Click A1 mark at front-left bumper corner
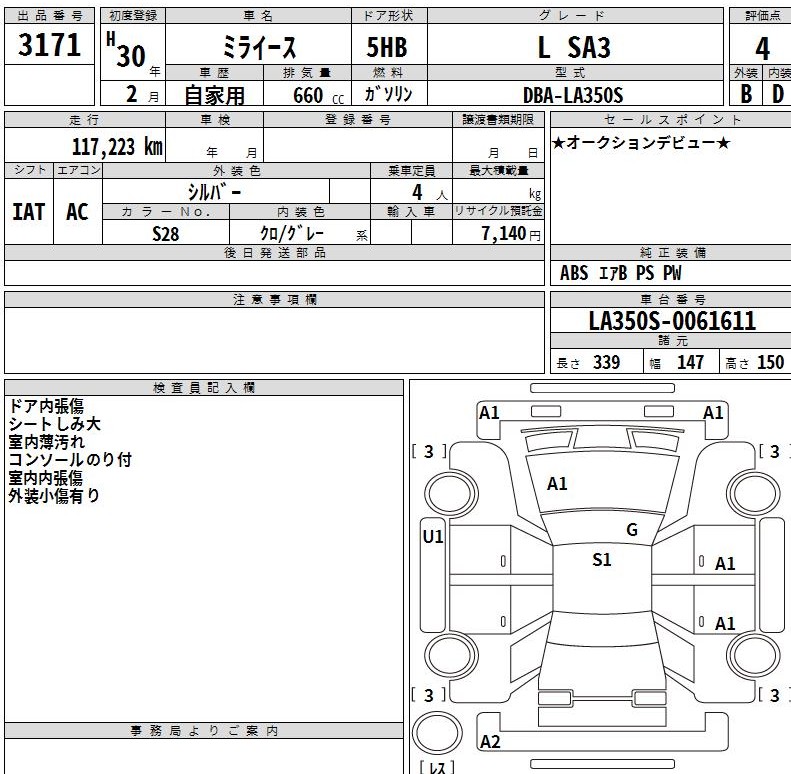Screen dimensions: 791x774 [x=489, y=413]
